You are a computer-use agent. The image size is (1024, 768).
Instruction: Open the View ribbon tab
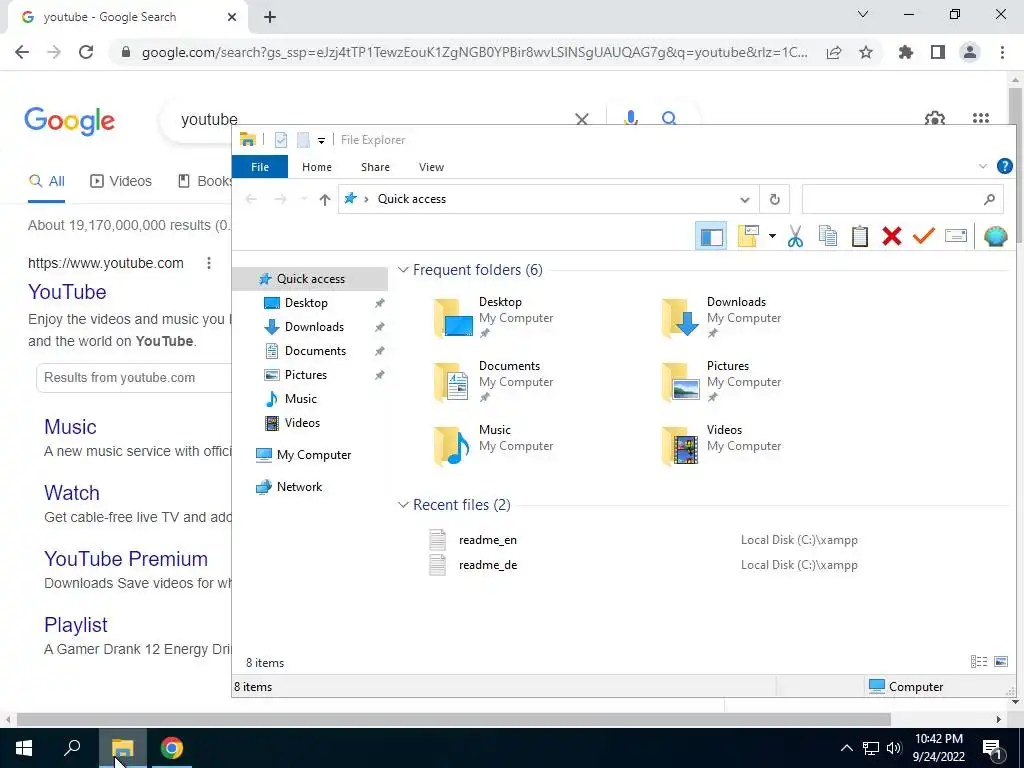tap(431, 167)
